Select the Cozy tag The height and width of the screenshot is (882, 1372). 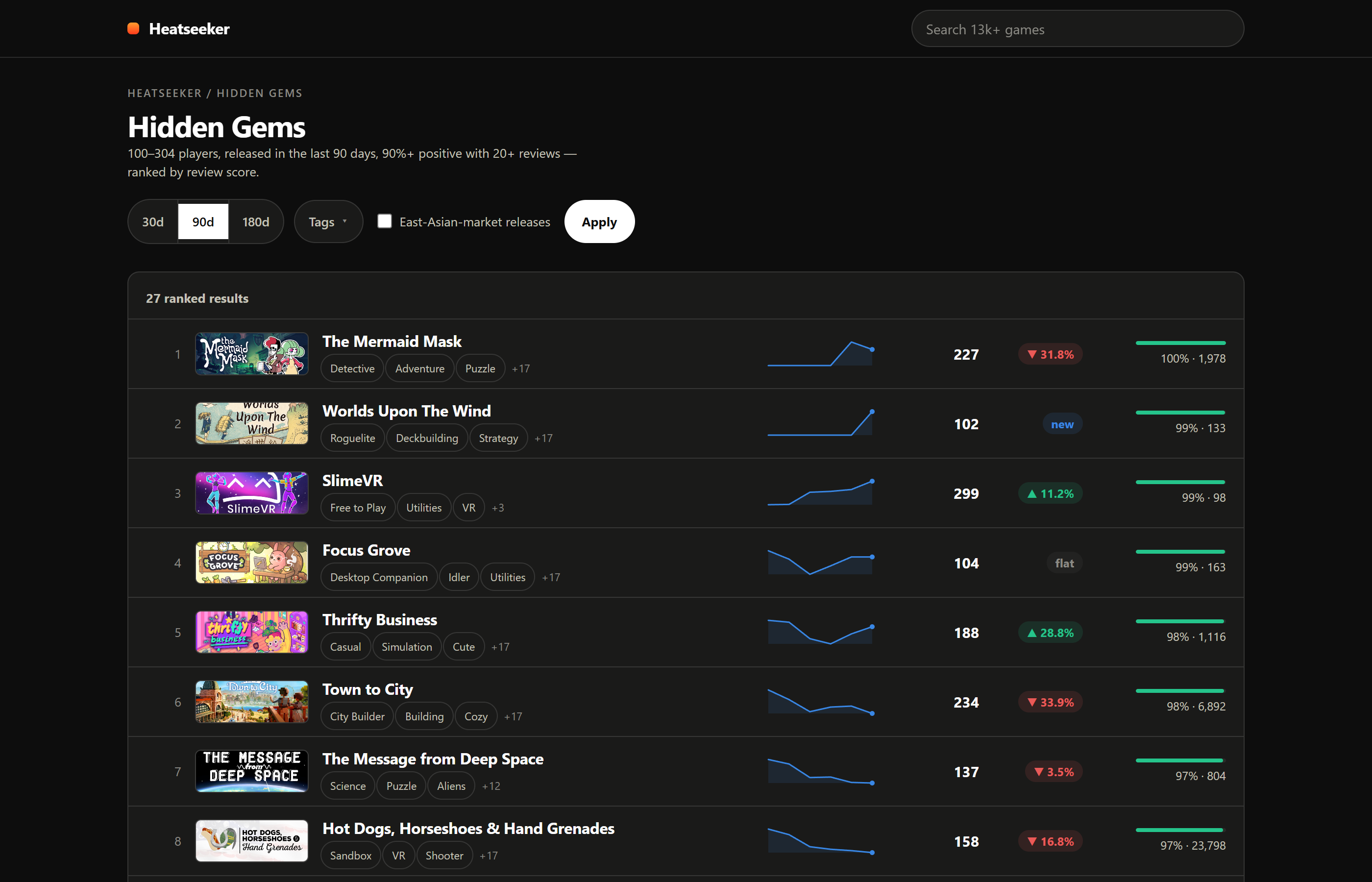[476, 716]
